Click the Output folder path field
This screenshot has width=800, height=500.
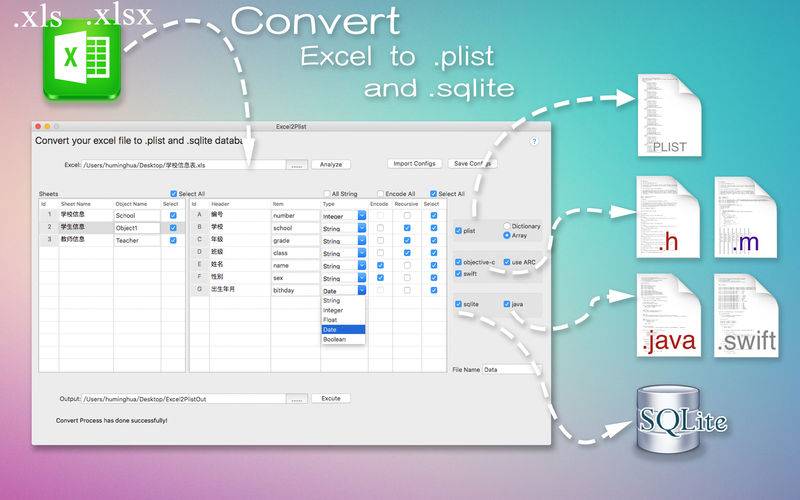184,399
